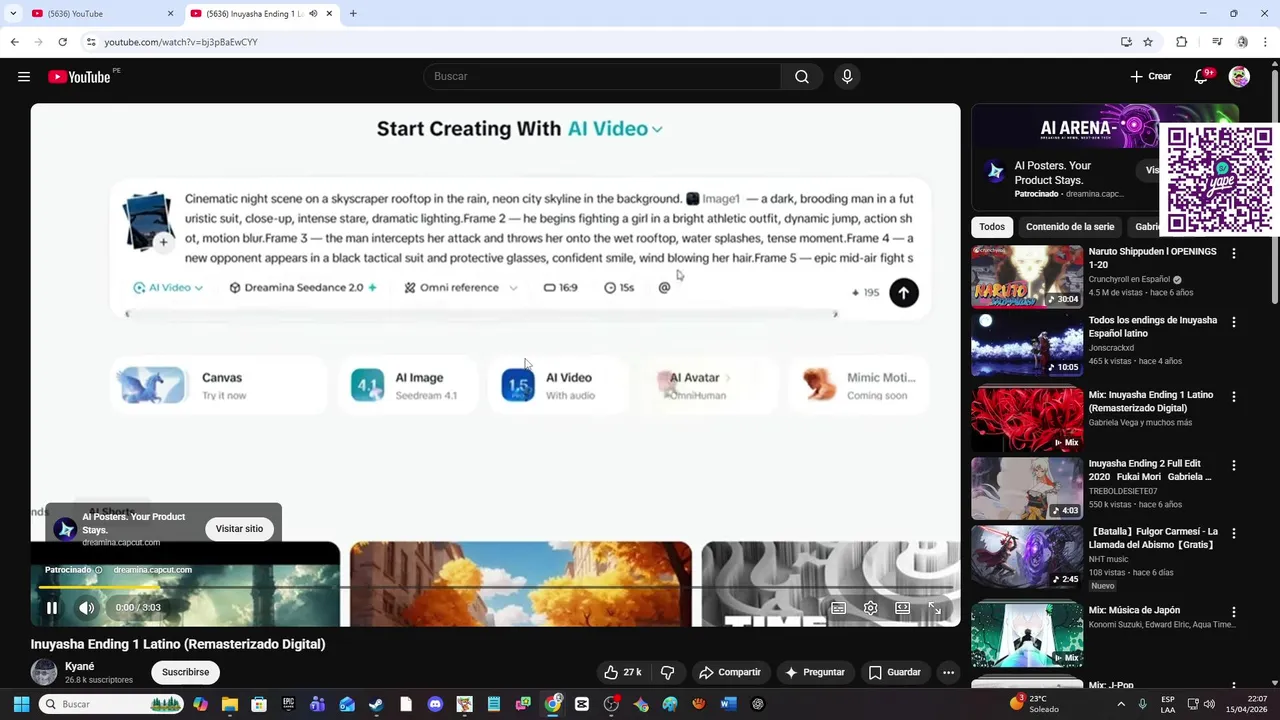Image resolution: width=1280 pixels, height=720 pixels.
Task: Open the video player settings gear
Action: (x=870, y=608)
